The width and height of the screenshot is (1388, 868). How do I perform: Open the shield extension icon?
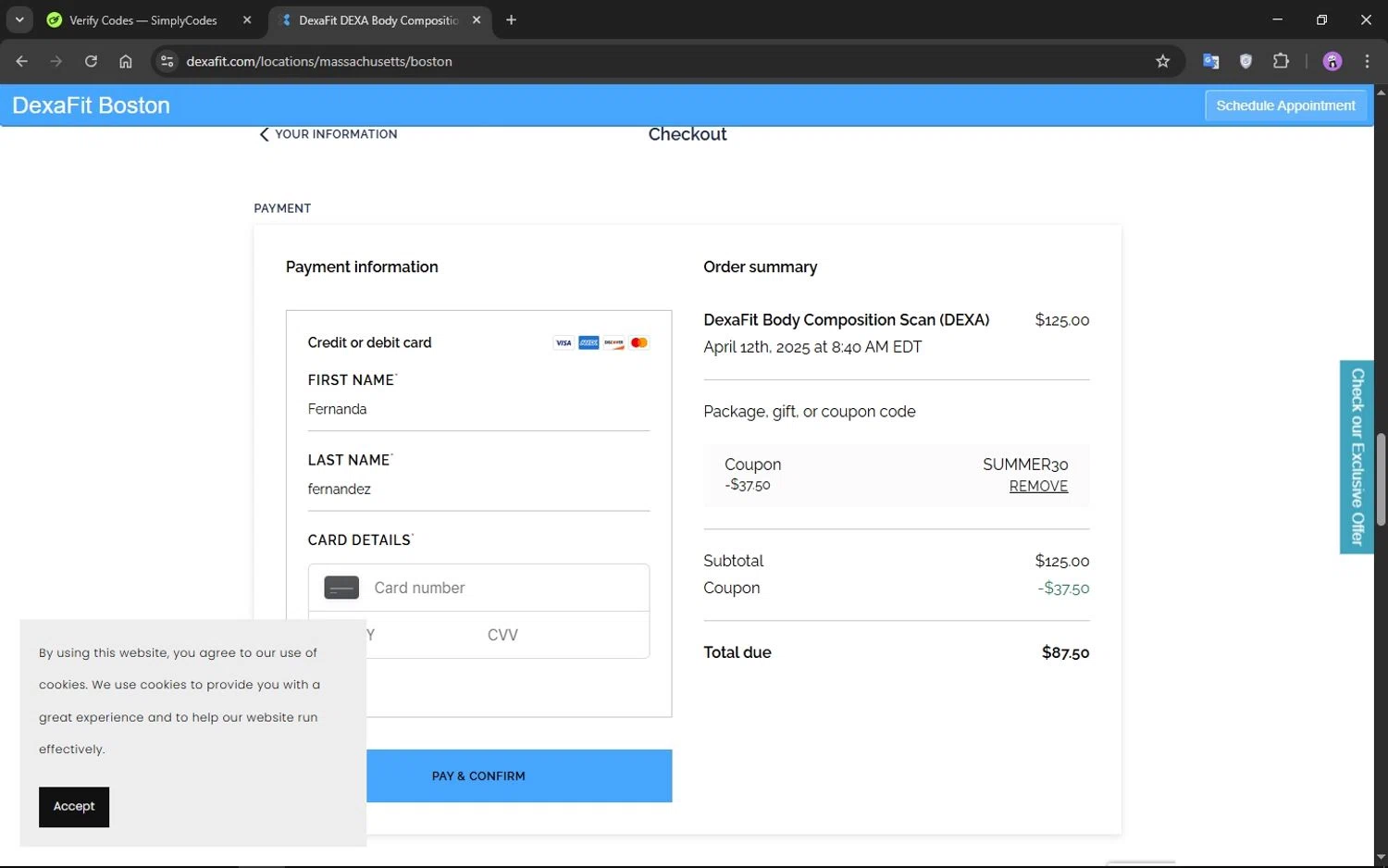1245,61
